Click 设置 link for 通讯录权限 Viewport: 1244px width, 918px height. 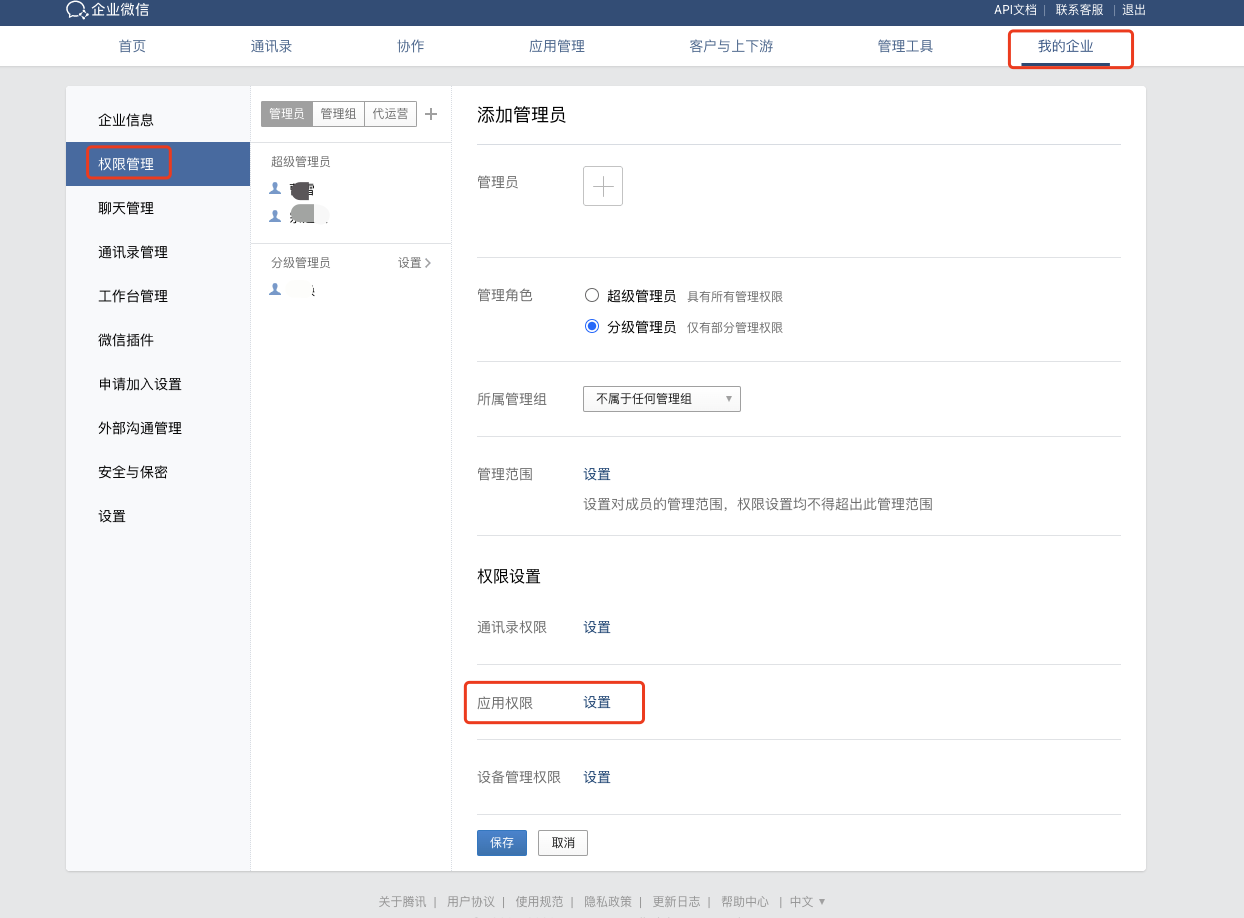tap(597, 627)
